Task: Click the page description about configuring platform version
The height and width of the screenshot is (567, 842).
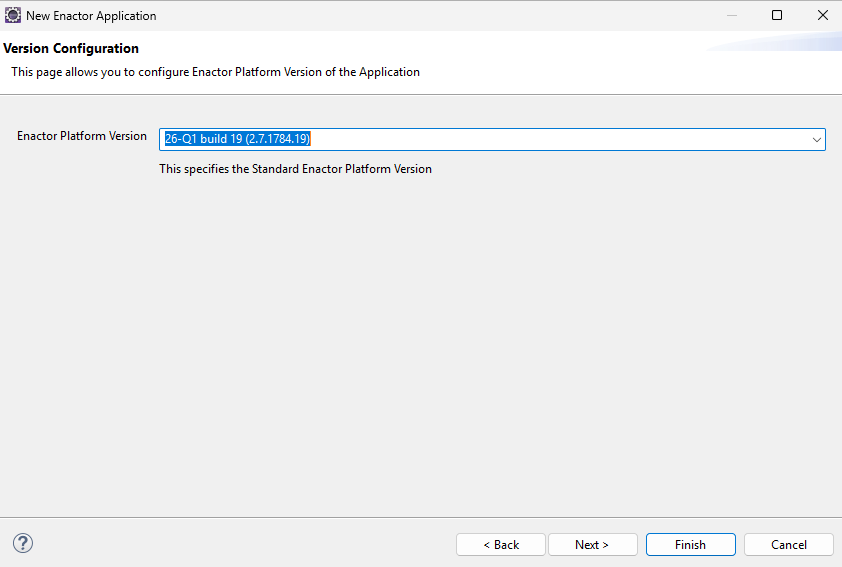Action: [x=215, y=72]
